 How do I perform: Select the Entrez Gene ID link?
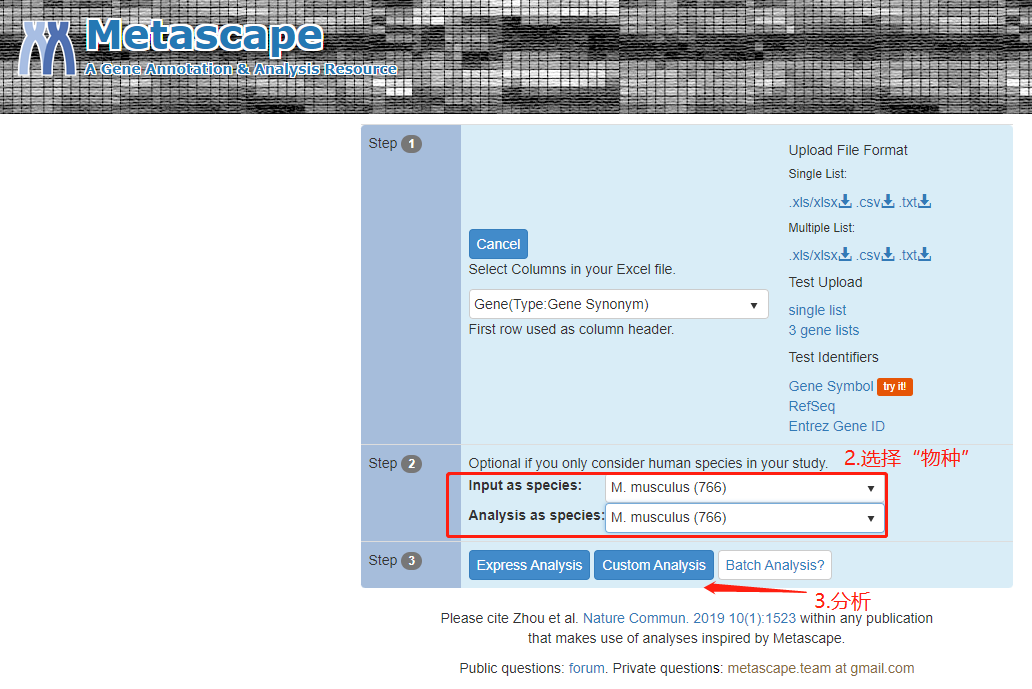[836, 426]
